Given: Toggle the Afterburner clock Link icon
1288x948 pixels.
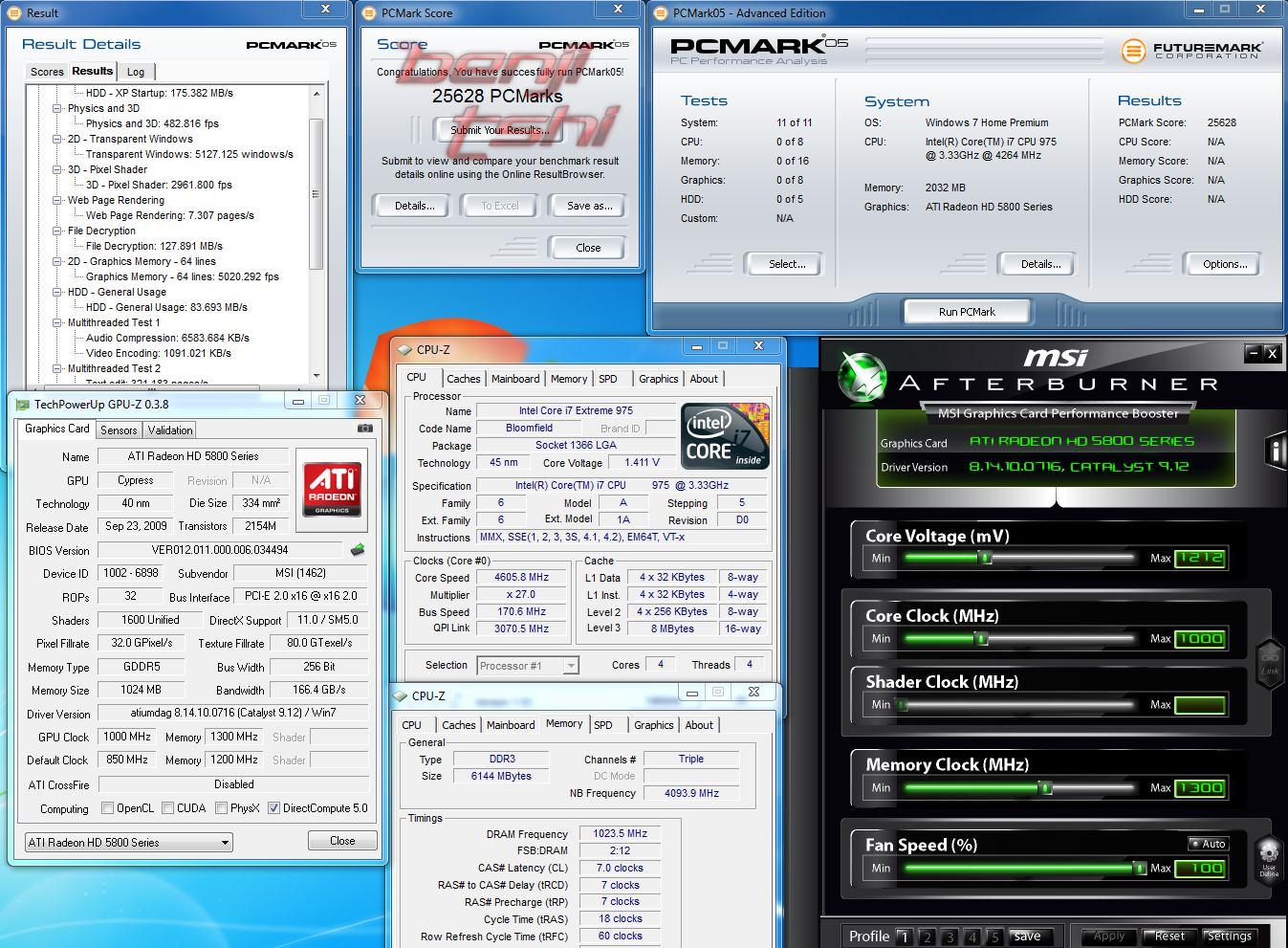Looking at the screenshot, I should pos(1270,663).
